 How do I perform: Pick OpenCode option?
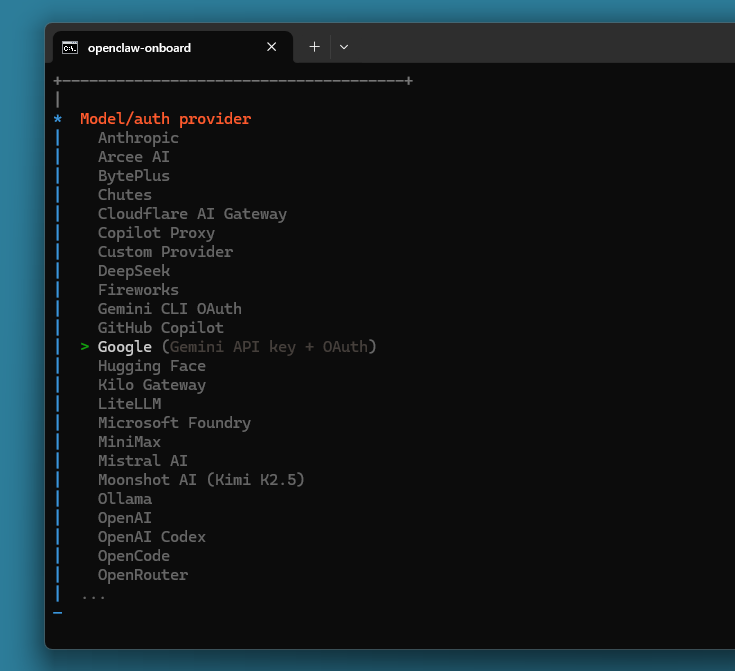point(134,556)
